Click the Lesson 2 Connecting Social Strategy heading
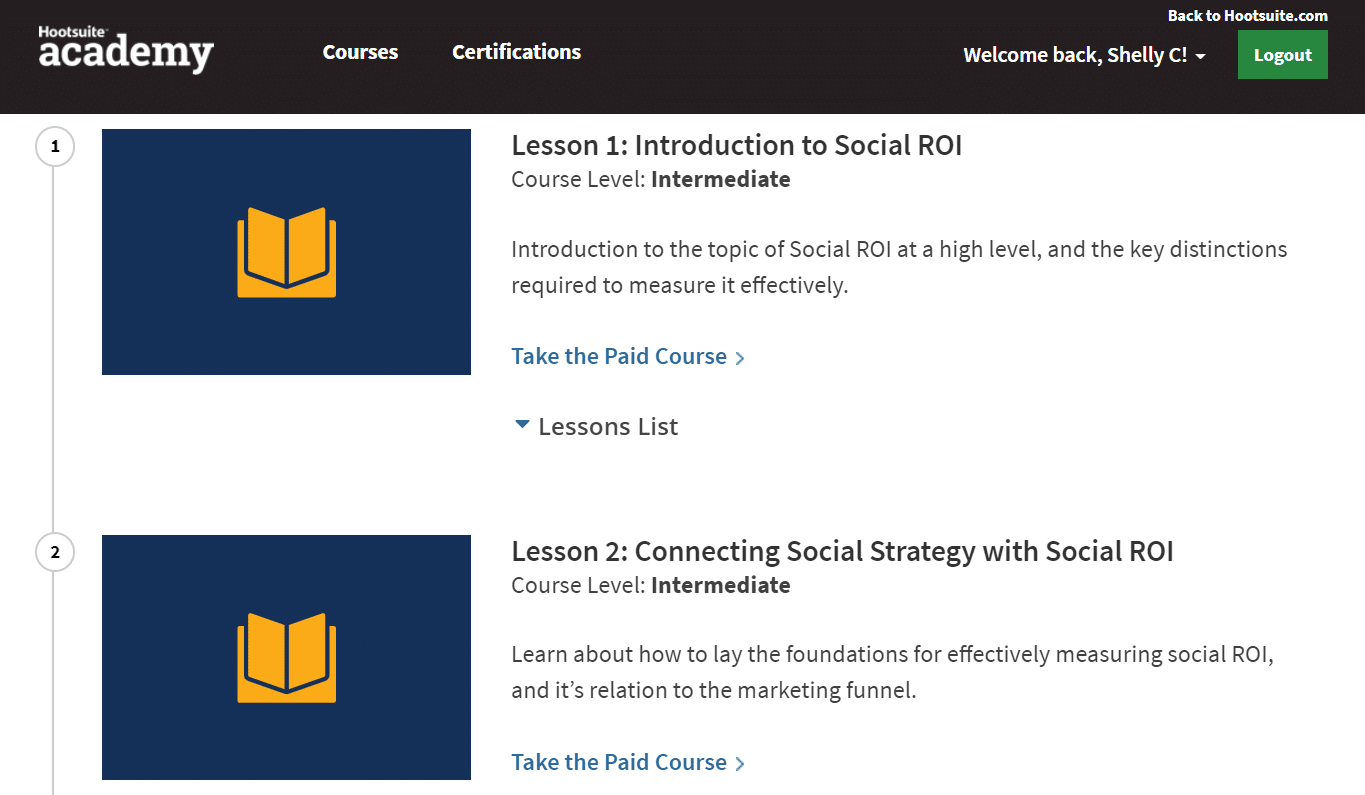The width and height of the screenshot is (1365, 795). tap(841, 551)
